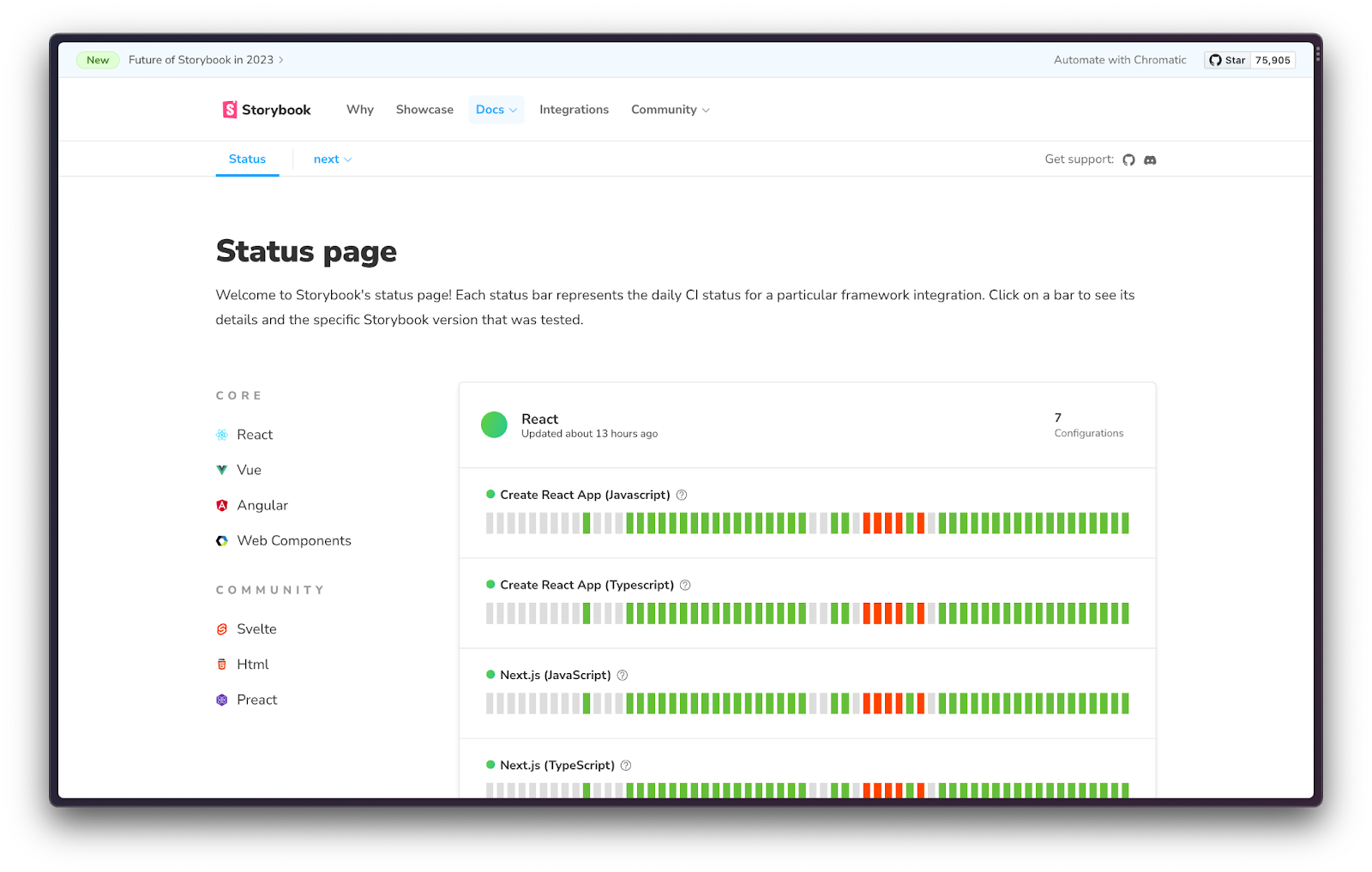Click the Html icon in sidebar
This screenshot has height=872, width=1372.
tap(222, 665)
